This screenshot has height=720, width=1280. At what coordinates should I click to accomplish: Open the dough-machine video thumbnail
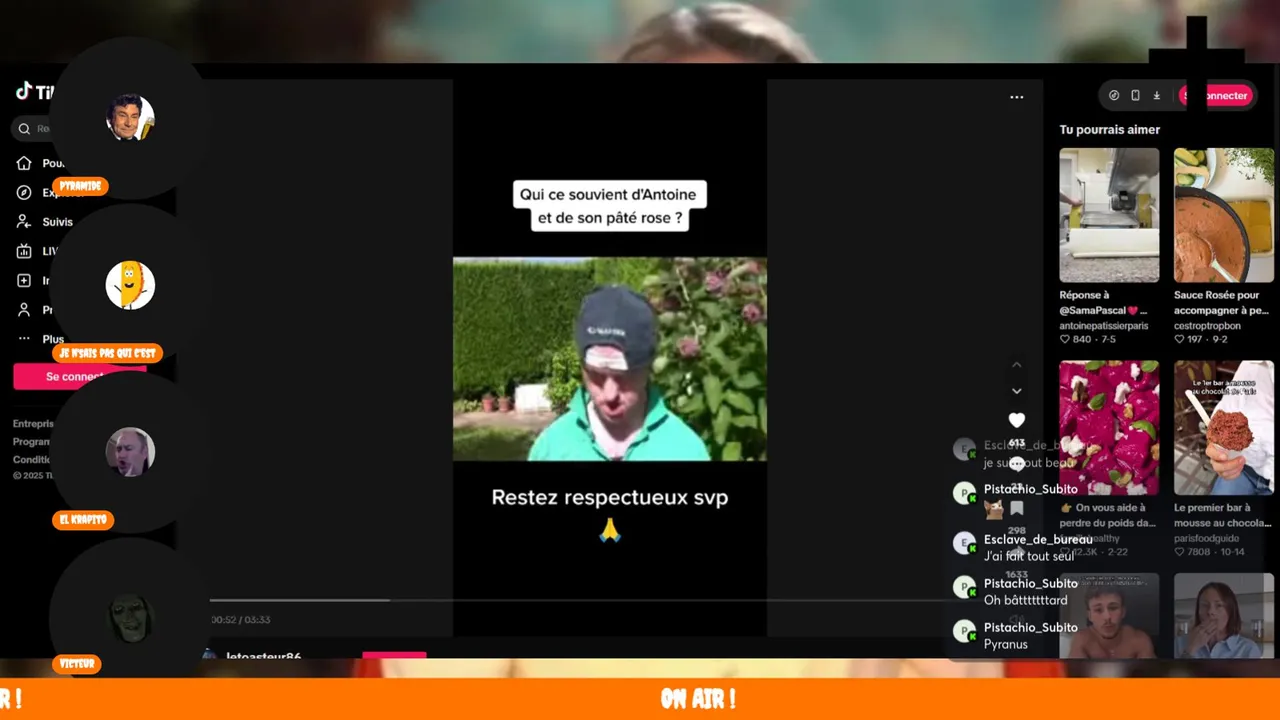pos(1109,215)
